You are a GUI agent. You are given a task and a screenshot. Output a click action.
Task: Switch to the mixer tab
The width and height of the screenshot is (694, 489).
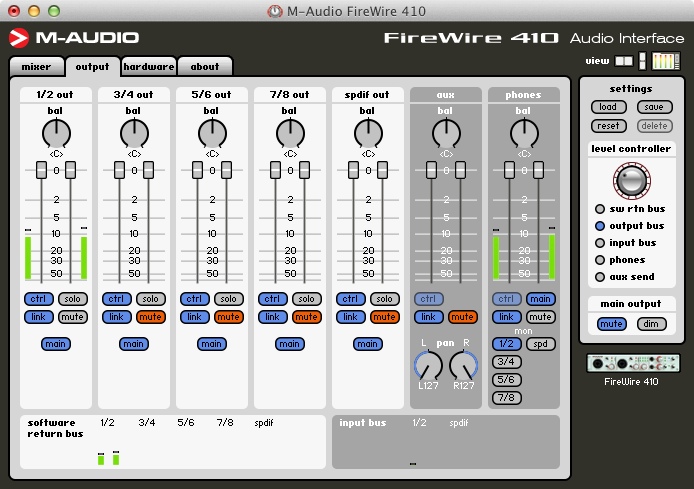[36, 67]
